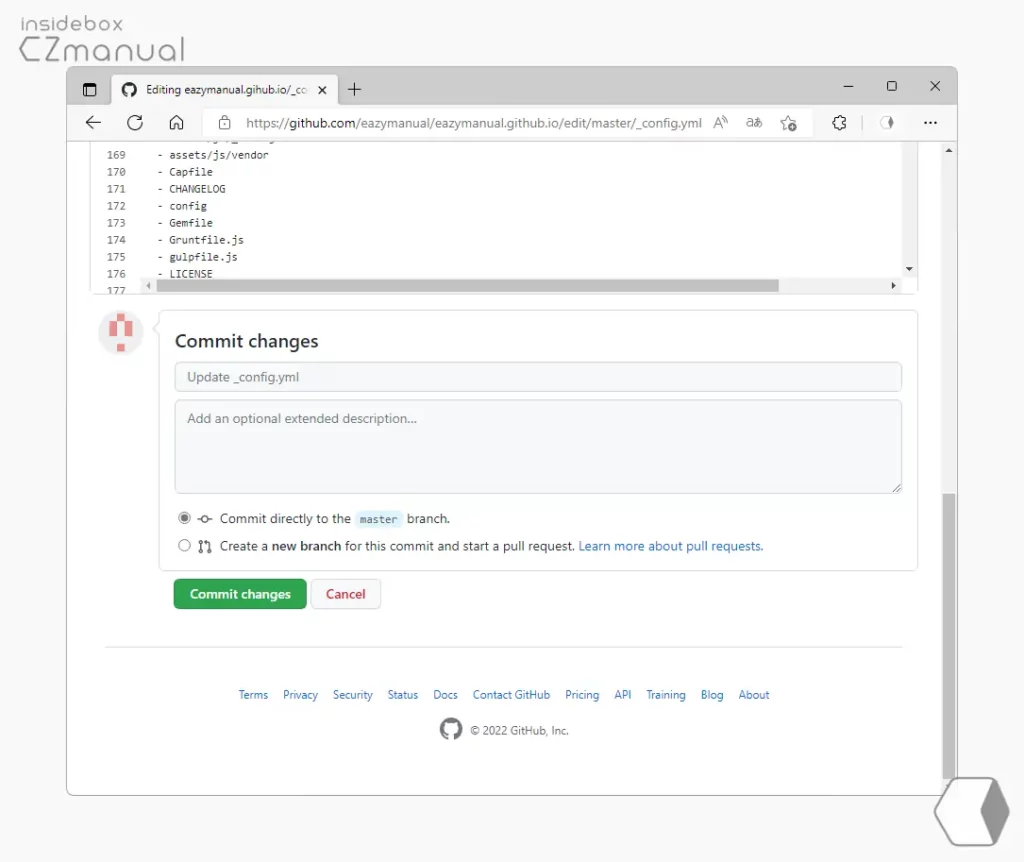Cancel the file edit

click(x=345, y=593)
